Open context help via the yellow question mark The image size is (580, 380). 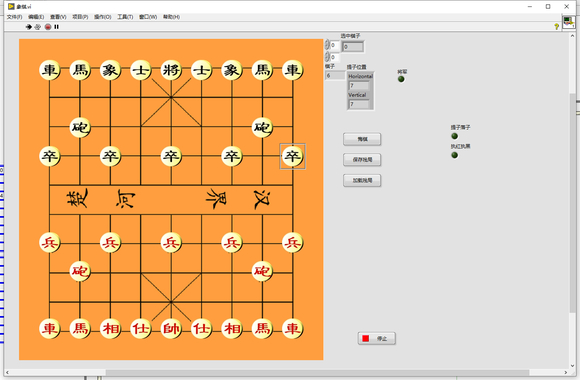[556, 26]
